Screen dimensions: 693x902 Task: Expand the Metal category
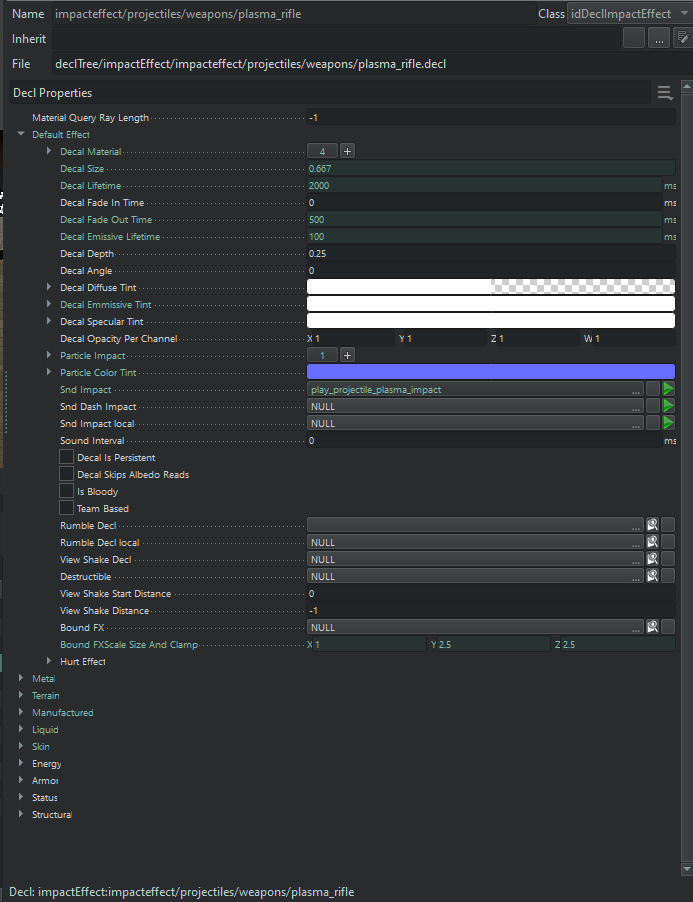(x=21, y=678)
